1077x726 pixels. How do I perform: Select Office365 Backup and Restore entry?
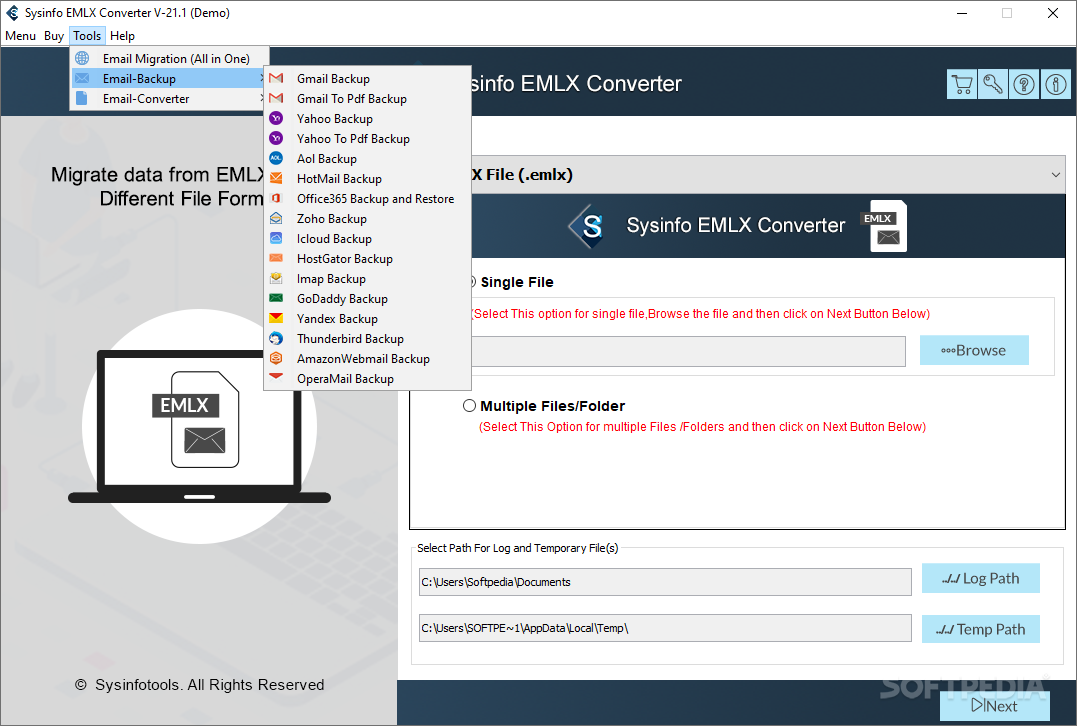[367, 198]
